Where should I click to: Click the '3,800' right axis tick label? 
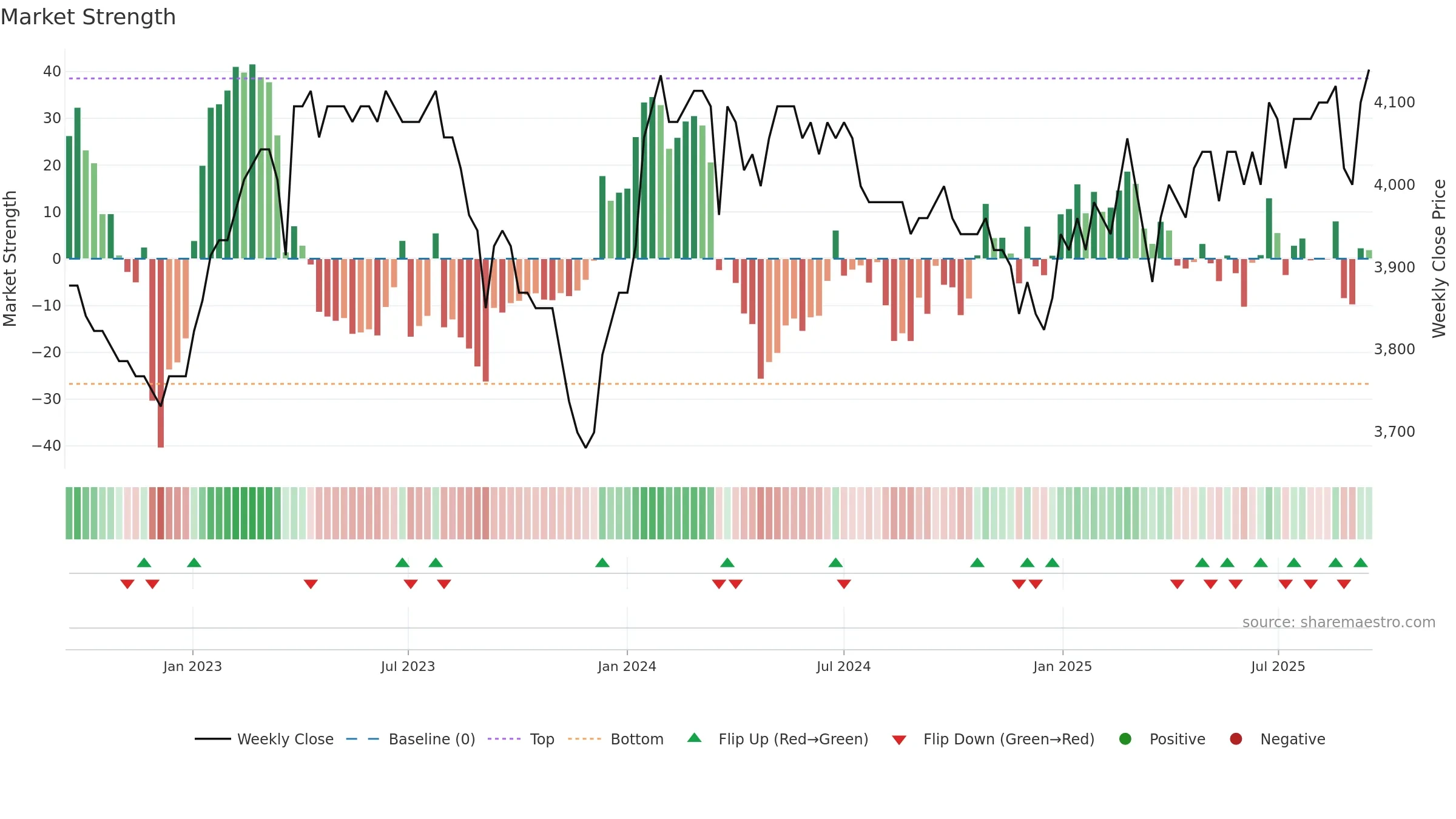[1394, 349]
